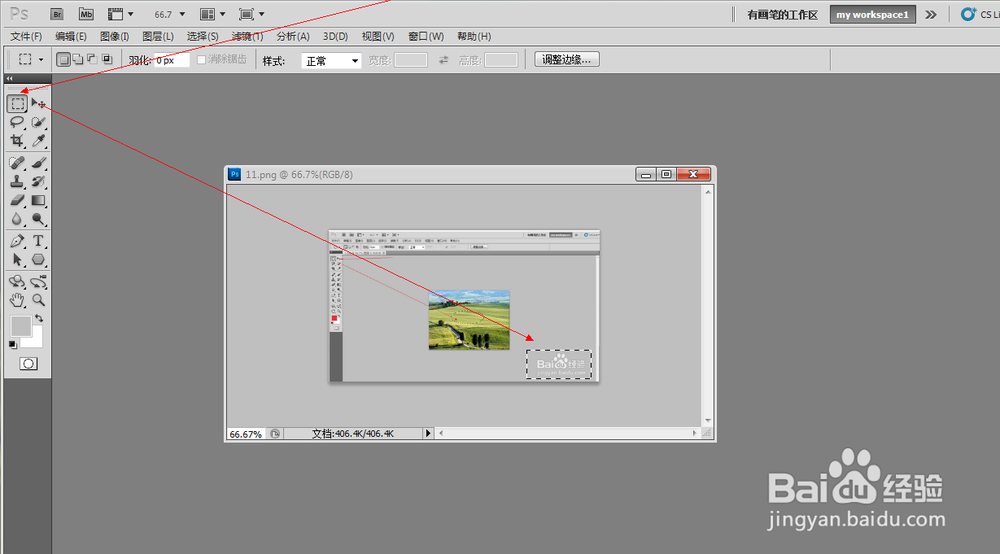Open the 文件(F) menu

(26, 36)
